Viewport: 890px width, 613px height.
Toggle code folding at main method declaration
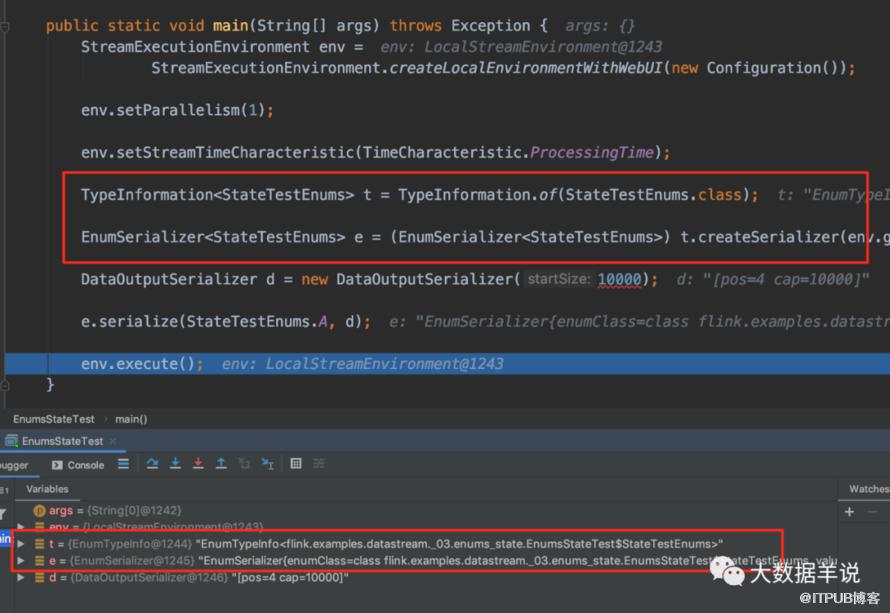pos(5,27)
